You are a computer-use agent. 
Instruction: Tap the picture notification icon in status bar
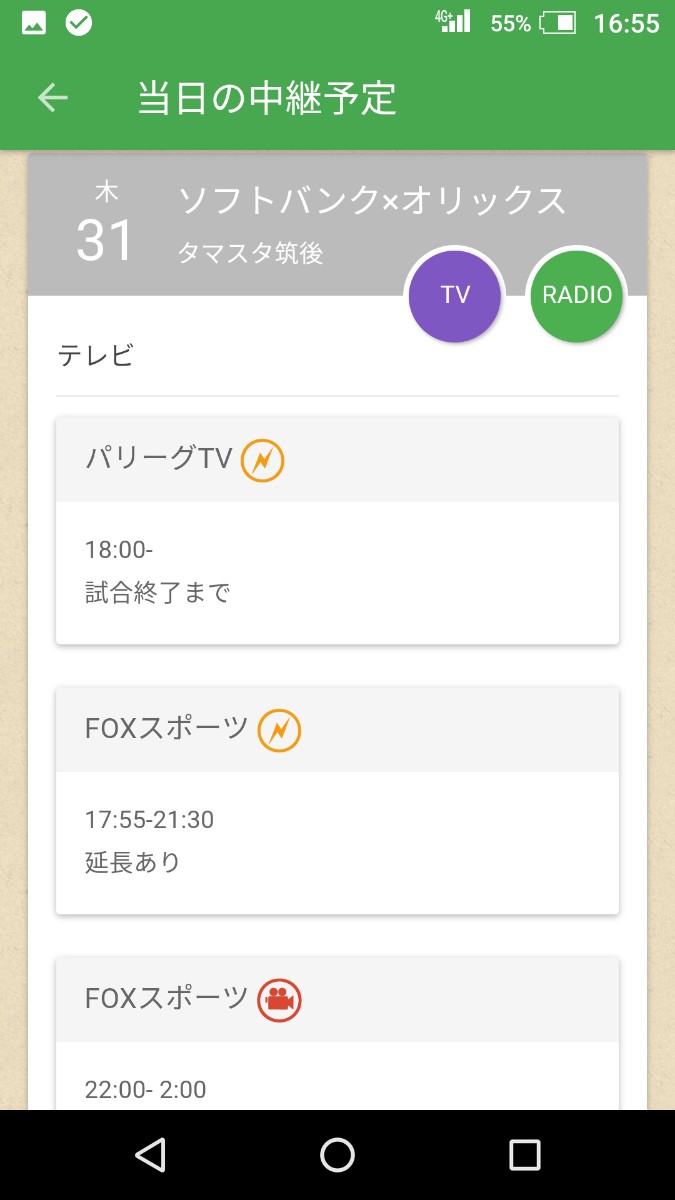tap(34, 24)
